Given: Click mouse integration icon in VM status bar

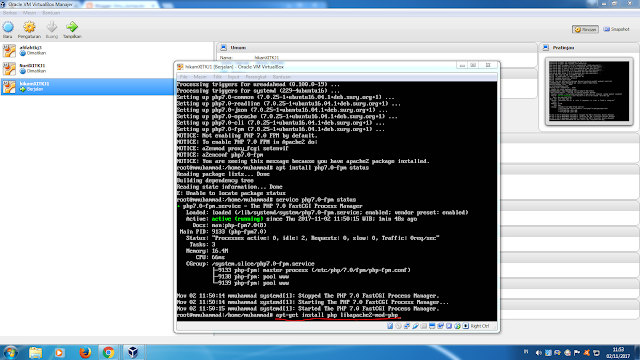Looking at the screenshot, I should pos(457,326).
